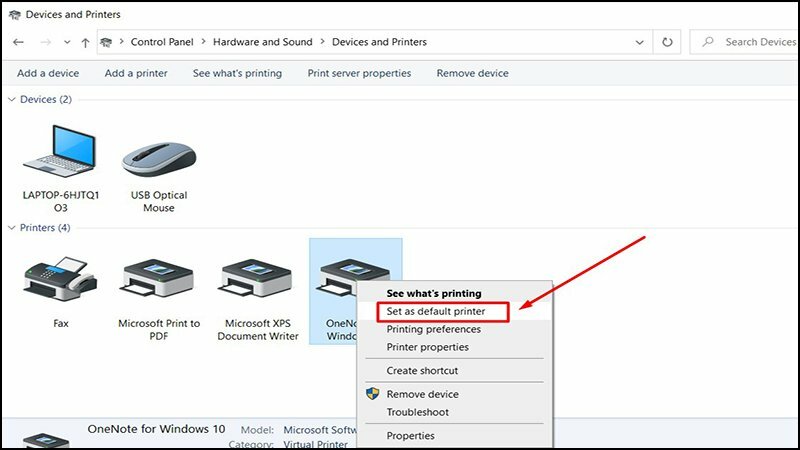
Task: Open Printer properties from context menu
Action: pyautogui.click(x=427, y=347)
